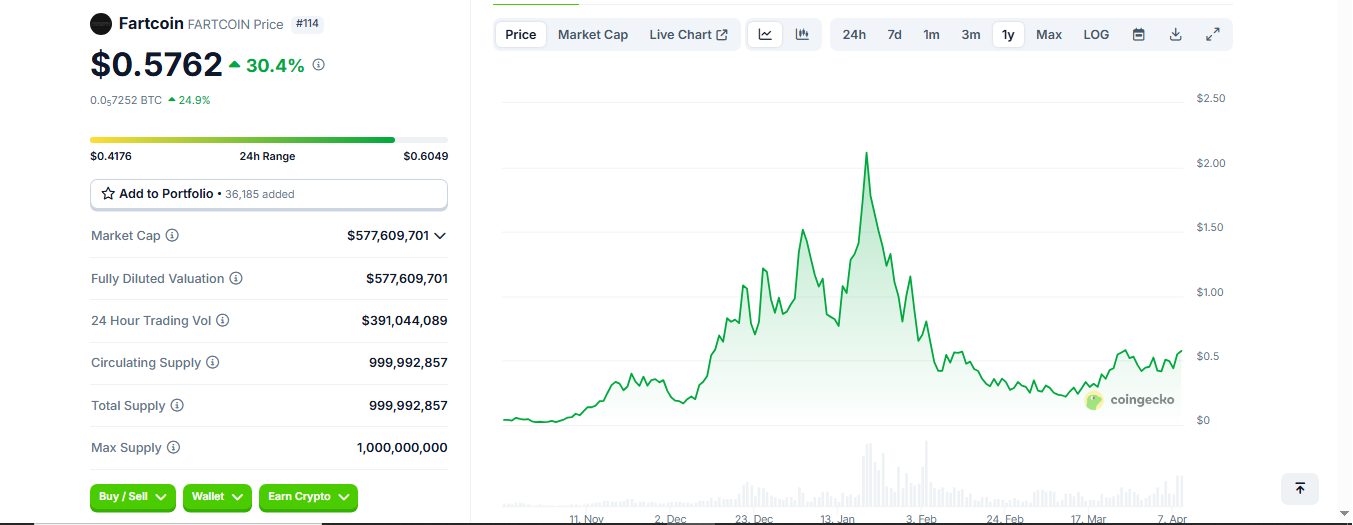Set chart range to 1y
This screenshot has height=525, width=1353.
point(1008,34)
